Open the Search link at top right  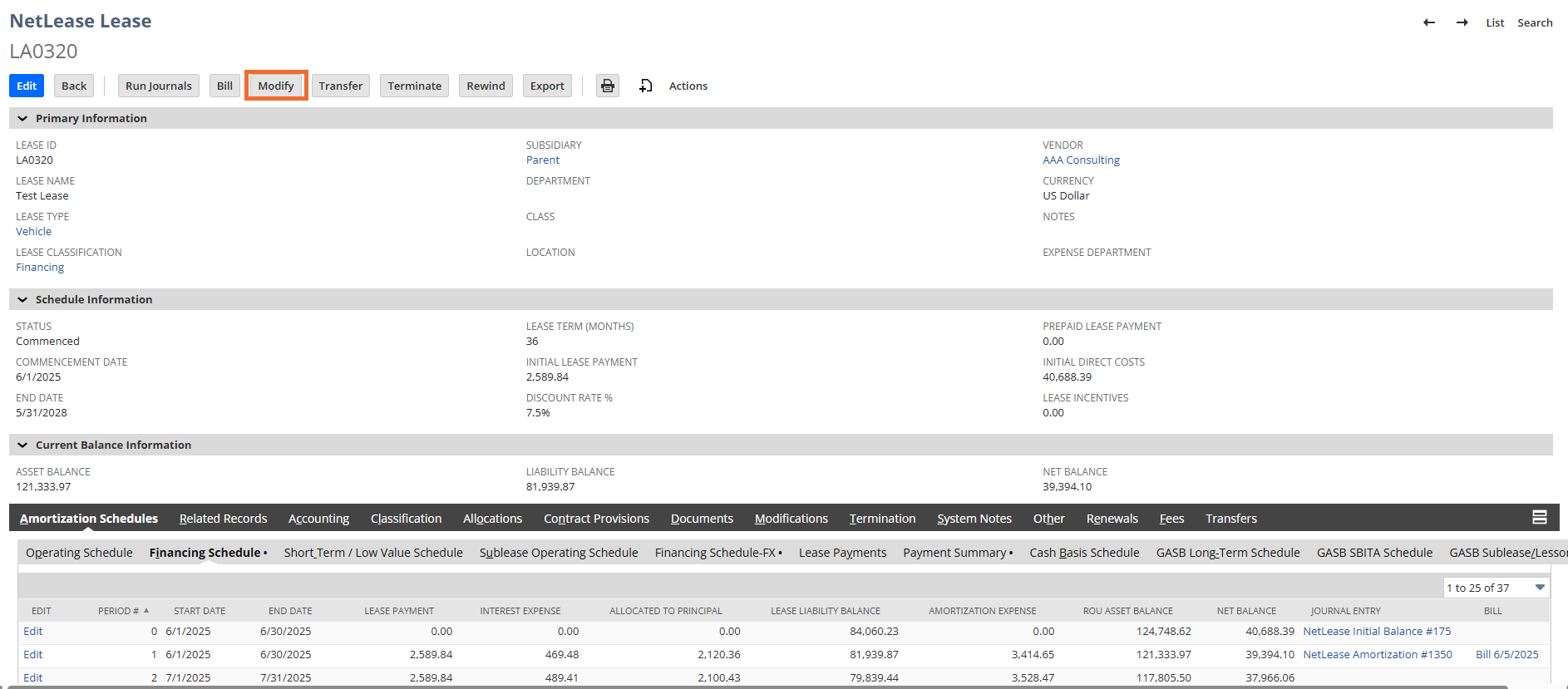click(1535, 22)
